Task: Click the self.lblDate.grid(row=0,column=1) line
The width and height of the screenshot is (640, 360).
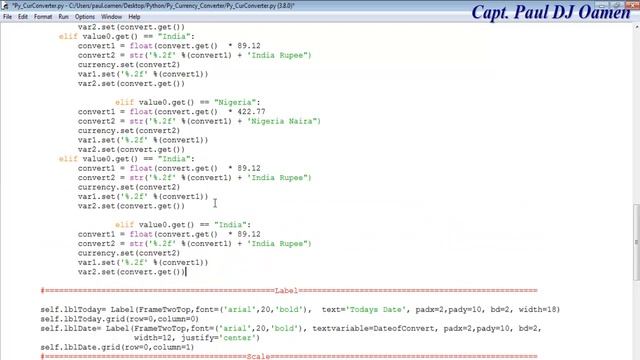Action: [117, 347]
